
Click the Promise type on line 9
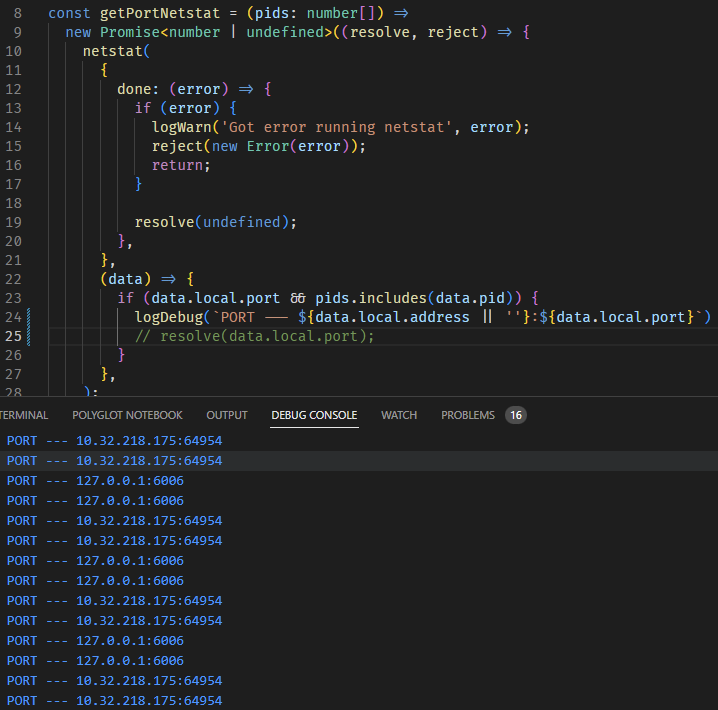pos(130,32)
